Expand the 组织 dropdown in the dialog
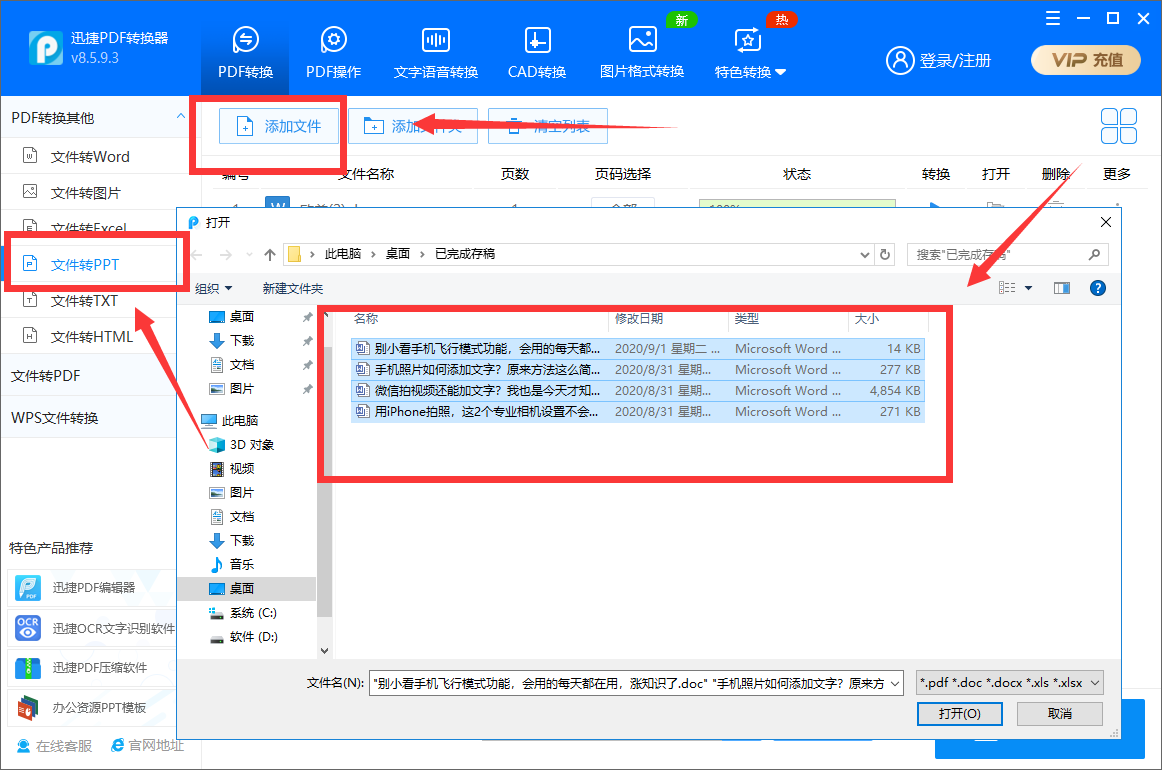Image resolution: width=1162 pixels, height=770 pixels. pos(213,288)
